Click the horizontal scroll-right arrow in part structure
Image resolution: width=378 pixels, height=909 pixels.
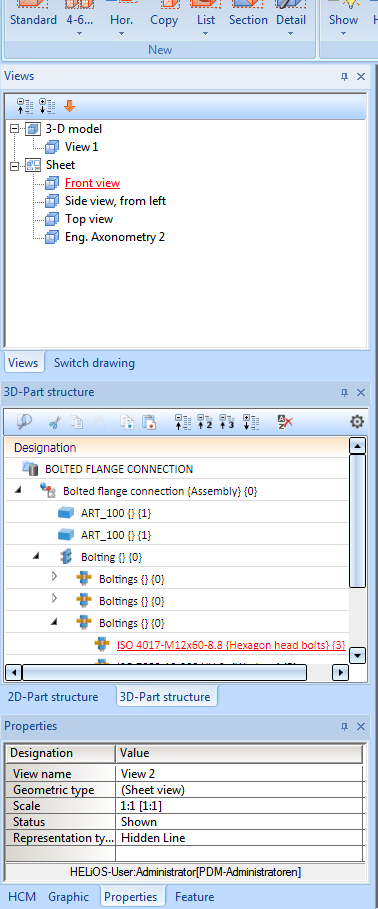340,673
